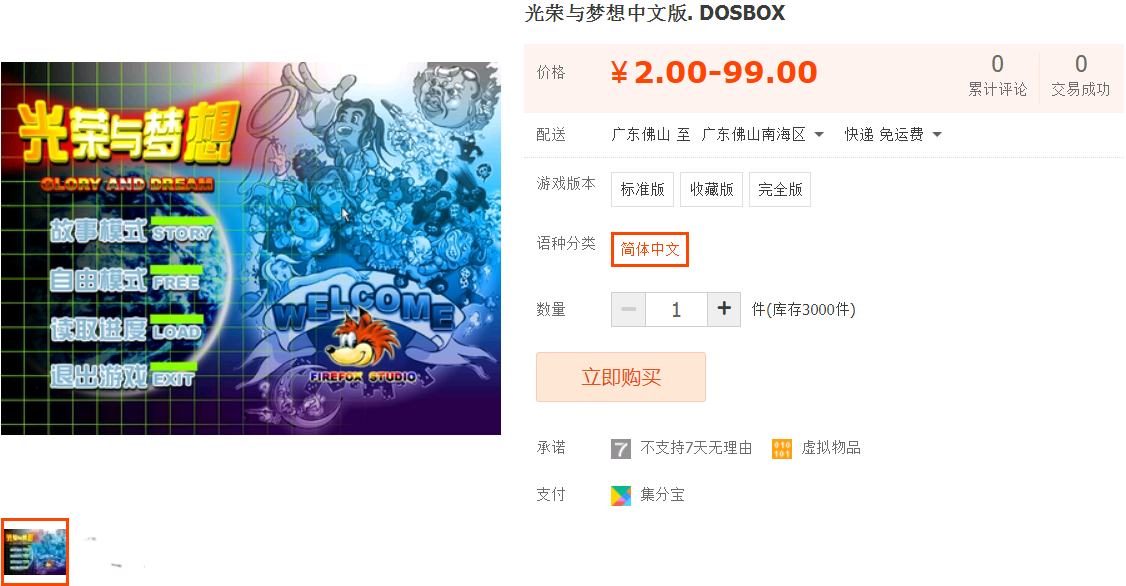The image size is (1126, 586).
Task: Click the 立即购买 buy now button
Action: [x=620, y=377]
